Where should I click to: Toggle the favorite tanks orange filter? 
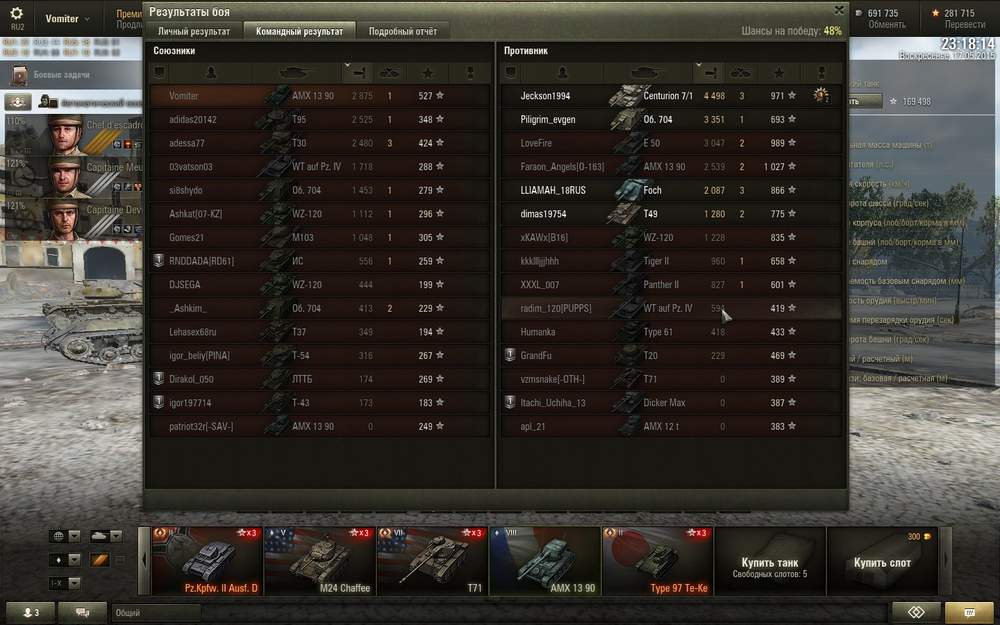99,560
